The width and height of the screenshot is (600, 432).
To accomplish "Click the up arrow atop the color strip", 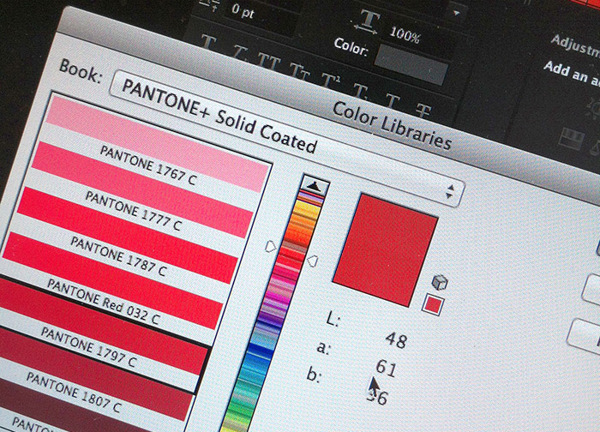I will tap(315, 186).
